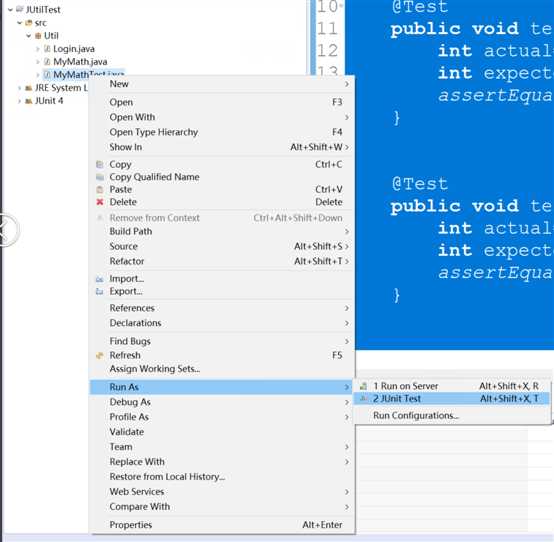Viewport: 554px width, 542px height.
Task: Choose Restore from Local History...
Action: pyautogui.click(x=222, y=477)
